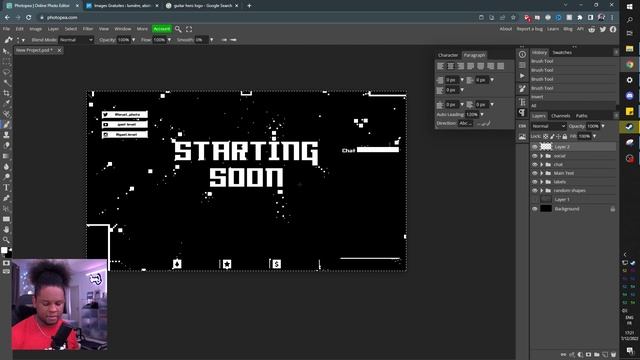This screenshot has width=640, height=360.
Task: Open the Image menu
Action: (36, 29)
